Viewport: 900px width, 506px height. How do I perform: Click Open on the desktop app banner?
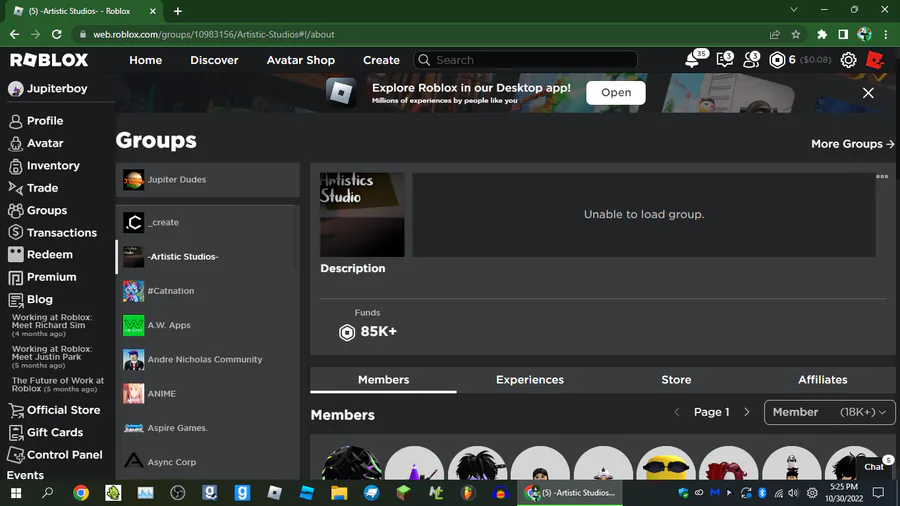pos(616,93)
